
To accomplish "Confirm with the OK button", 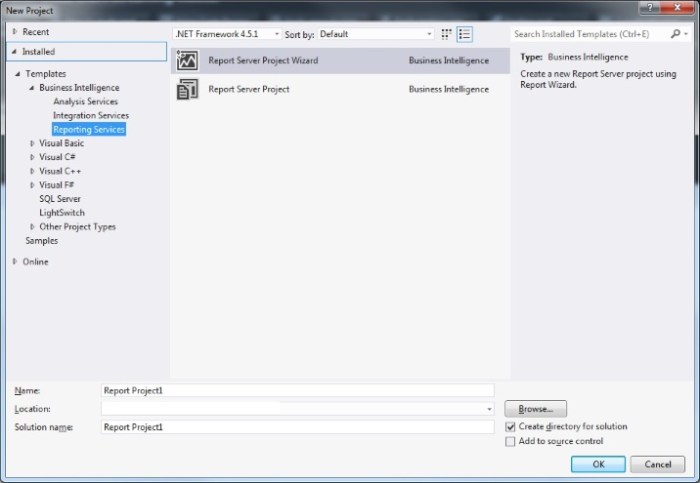I will pos(598,464).
